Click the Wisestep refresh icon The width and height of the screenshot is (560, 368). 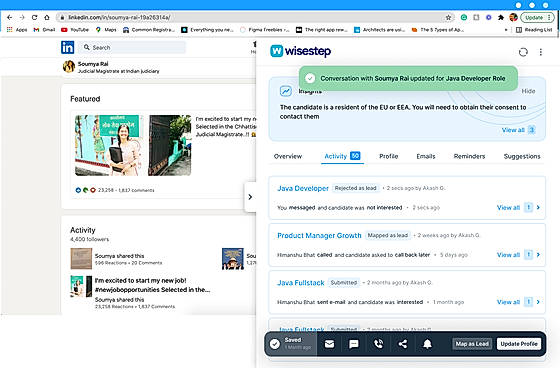coord(523,52)
